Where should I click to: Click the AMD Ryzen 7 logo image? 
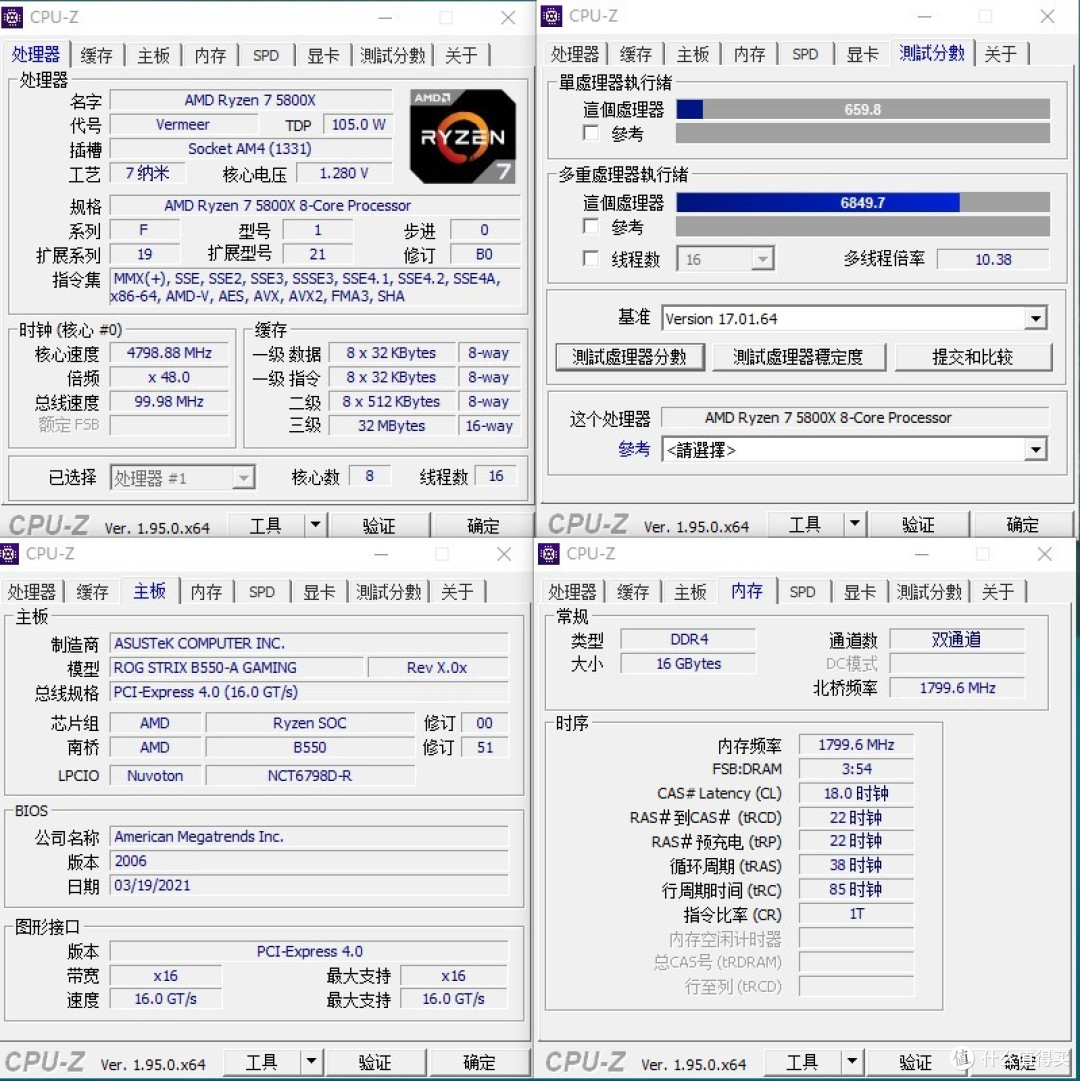[462, 136]
